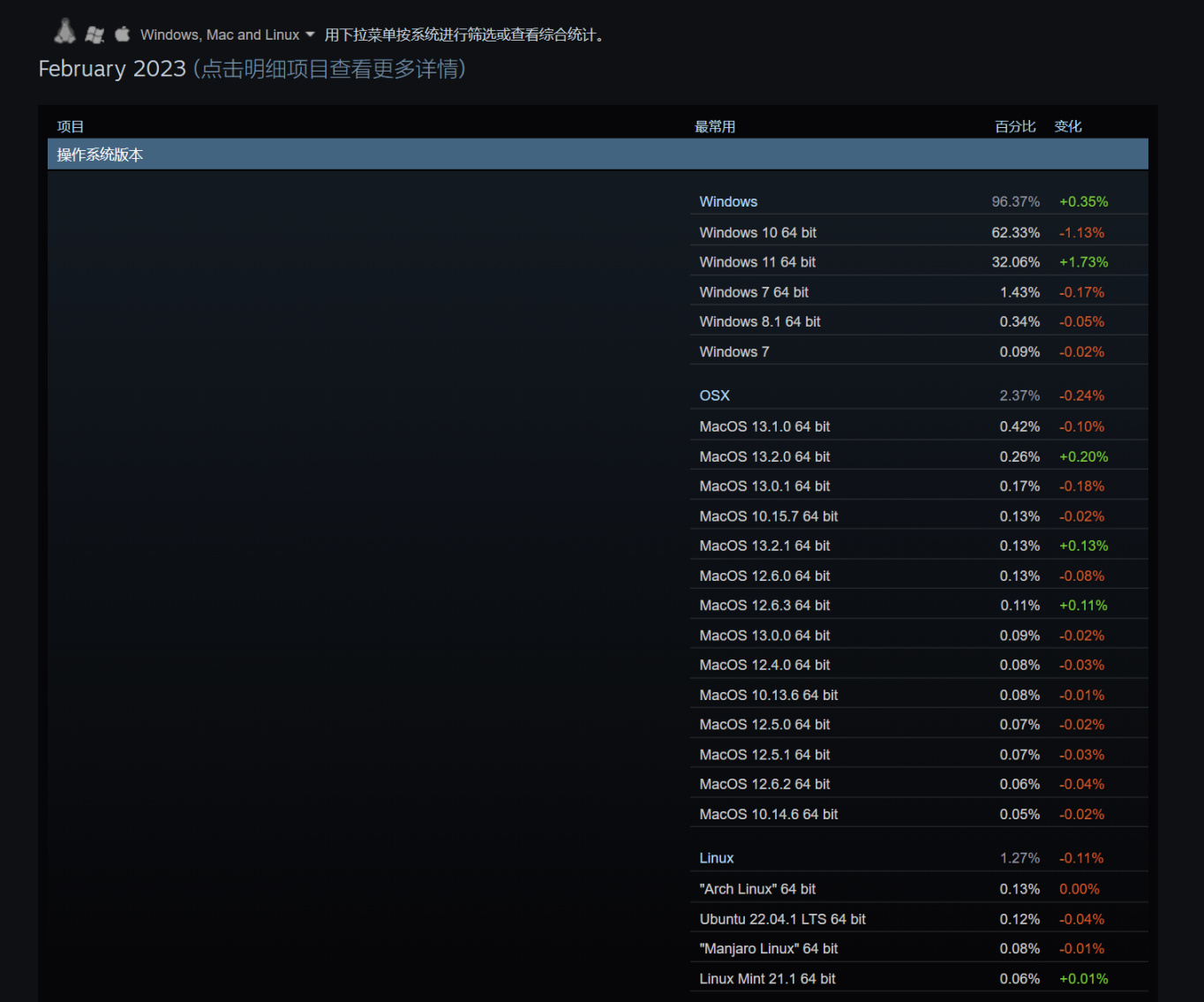Image resolution: width=1204 pixels, height=1002 pixels.
Task: Open the Windows, Mac and Linux dropdown
Action: (227, 34)
